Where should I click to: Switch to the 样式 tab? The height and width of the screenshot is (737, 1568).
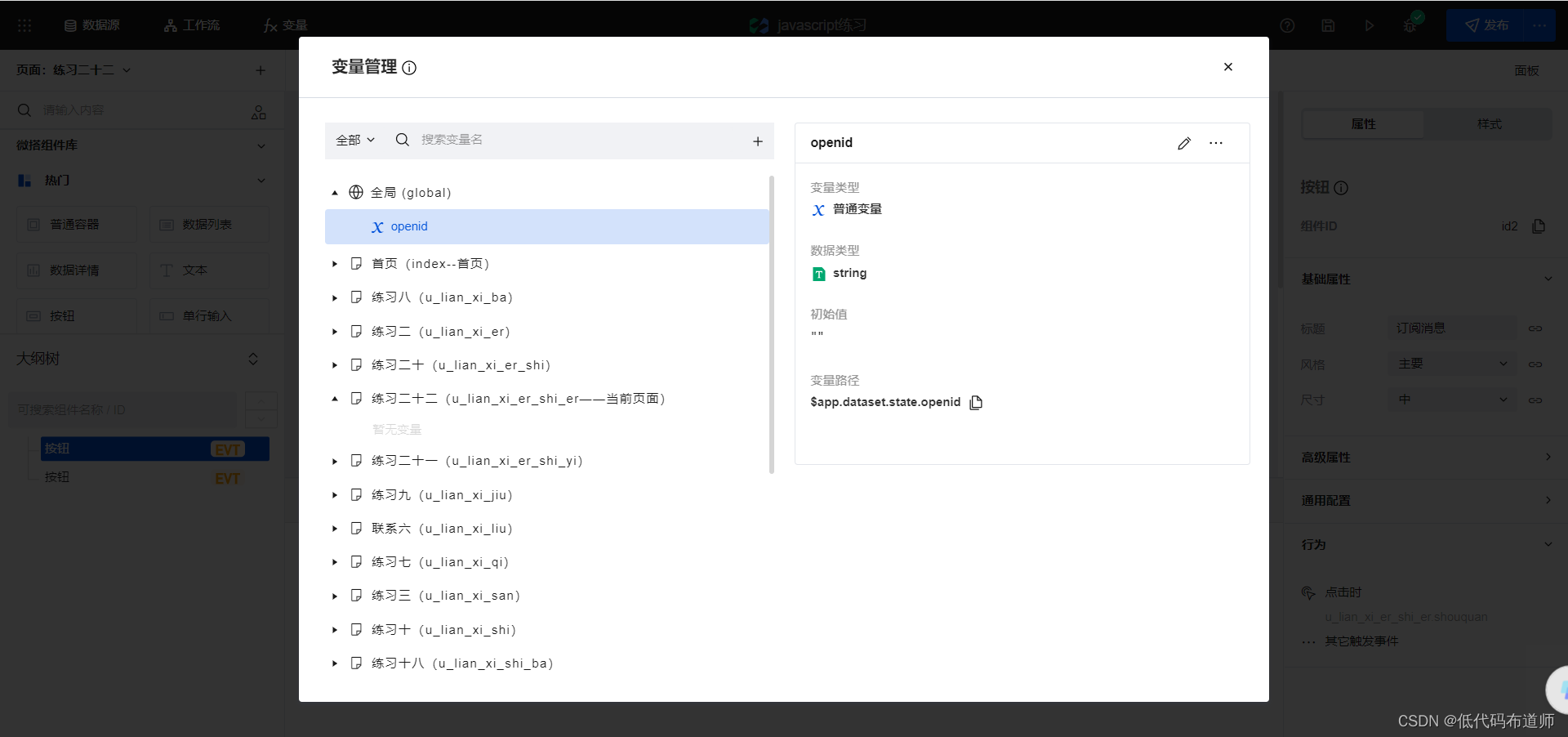pyautogui.click(x=1489, y=124)
